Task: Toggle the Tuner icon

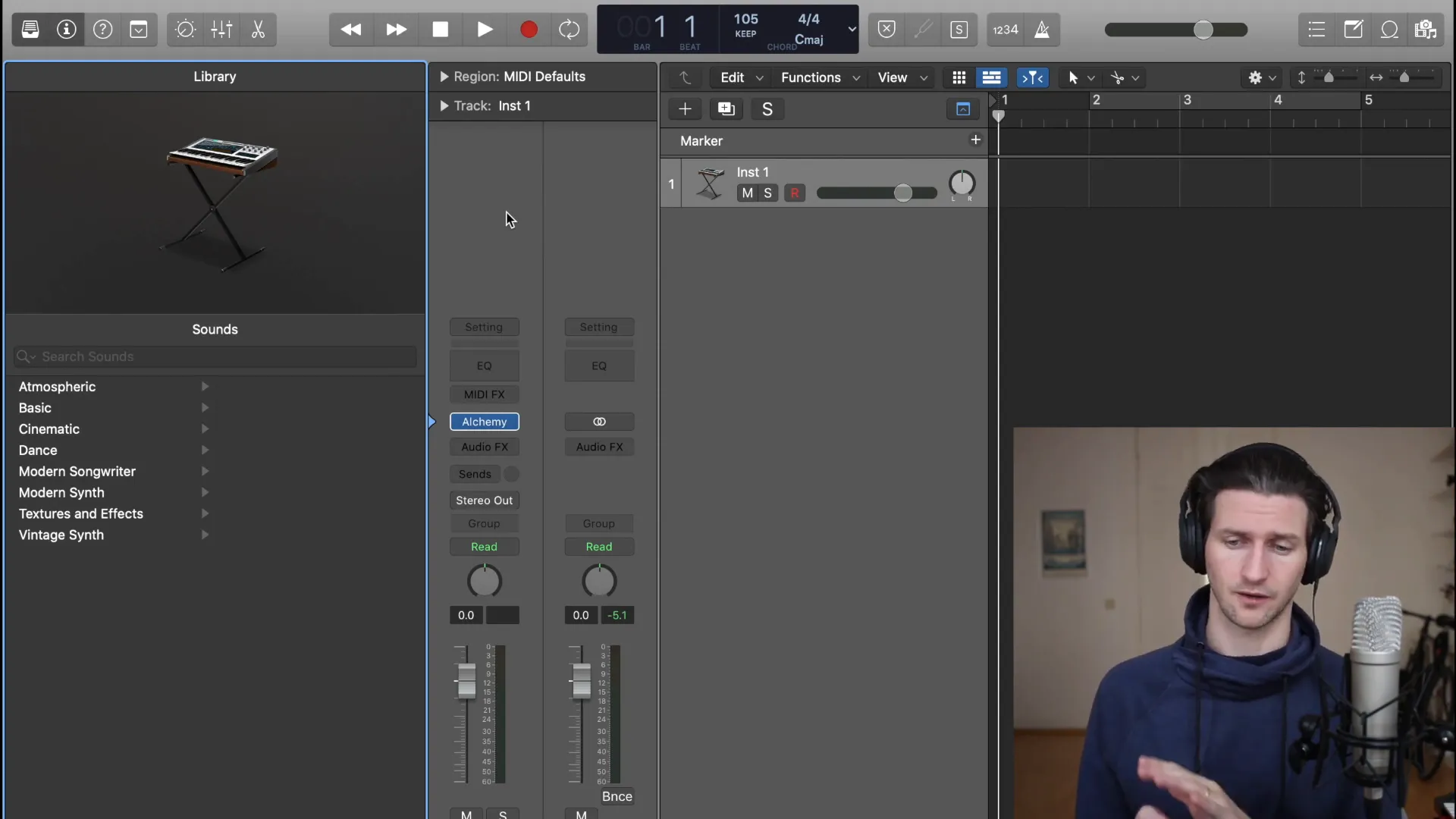Action: tap(923, 30)
